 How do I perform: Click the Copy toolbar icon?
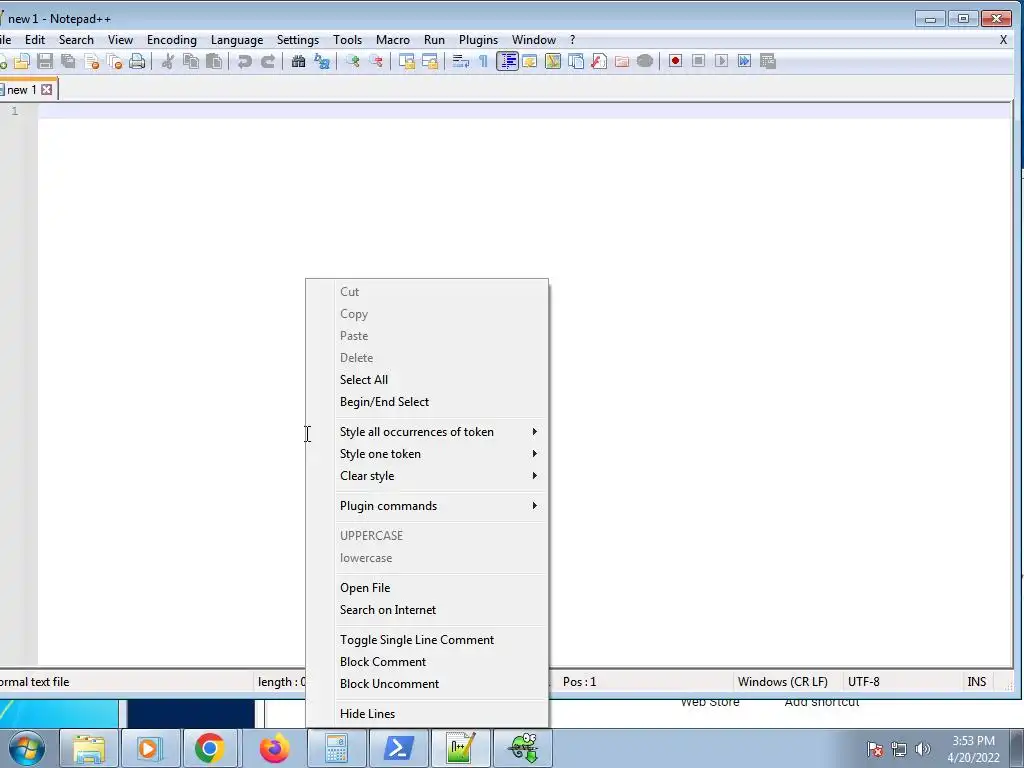[x=191, y=61]
